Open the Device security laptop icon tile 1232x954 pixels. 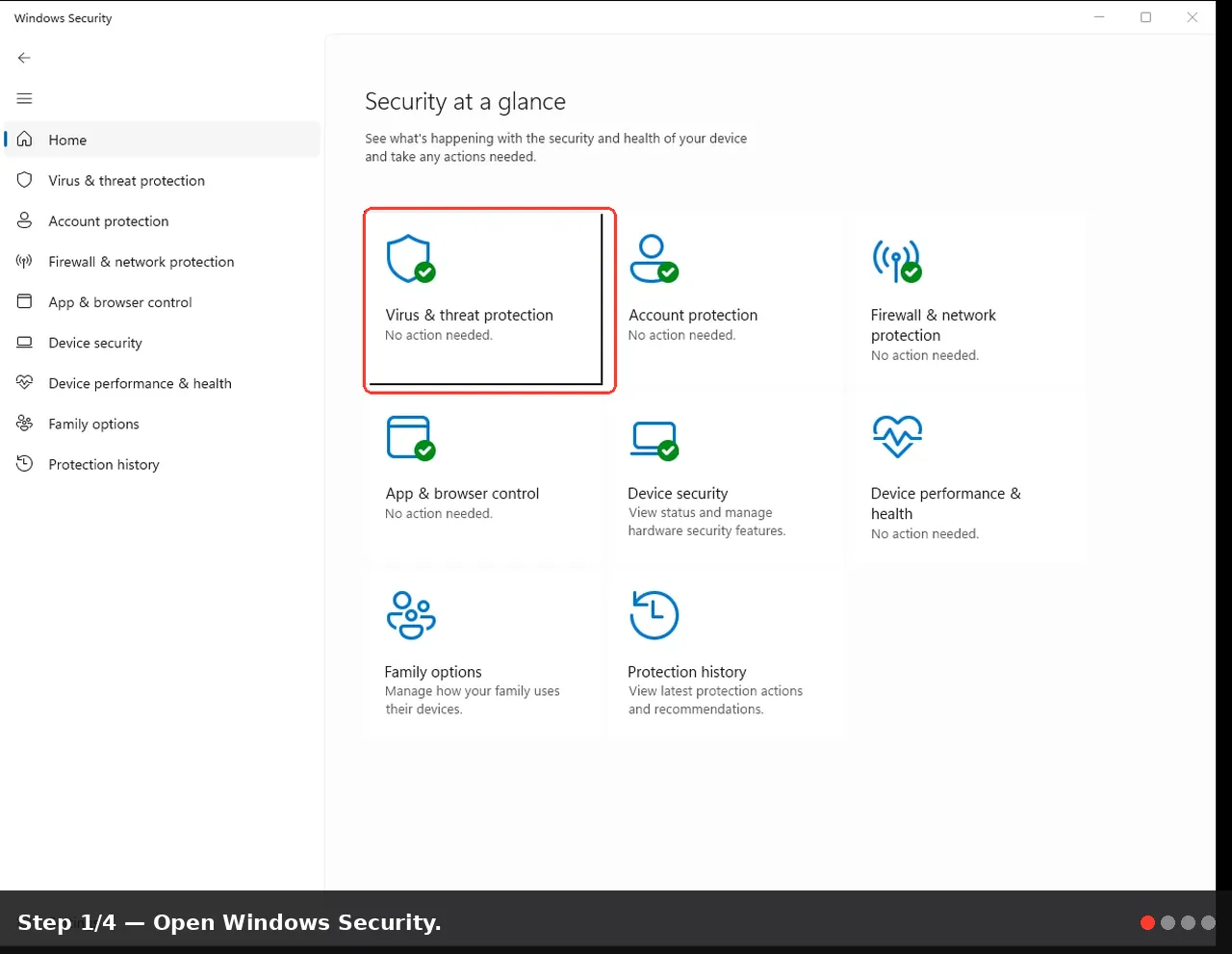(654, 440)
